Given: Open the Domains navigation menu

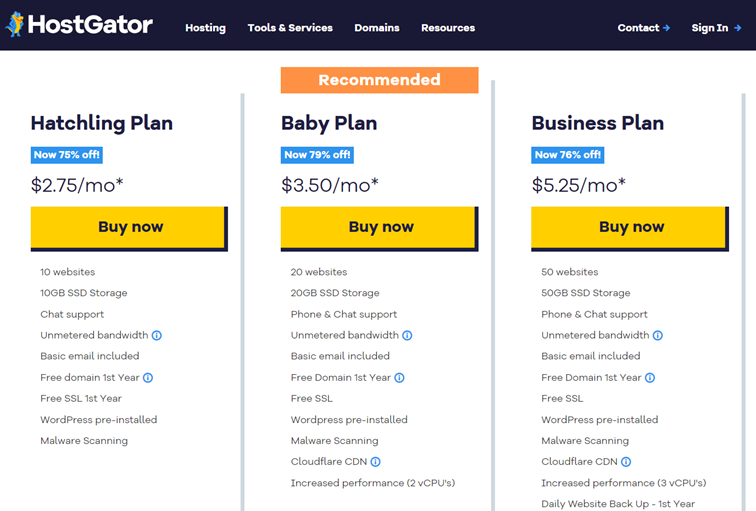Looking at the screenshot, I should pos(377,28).
